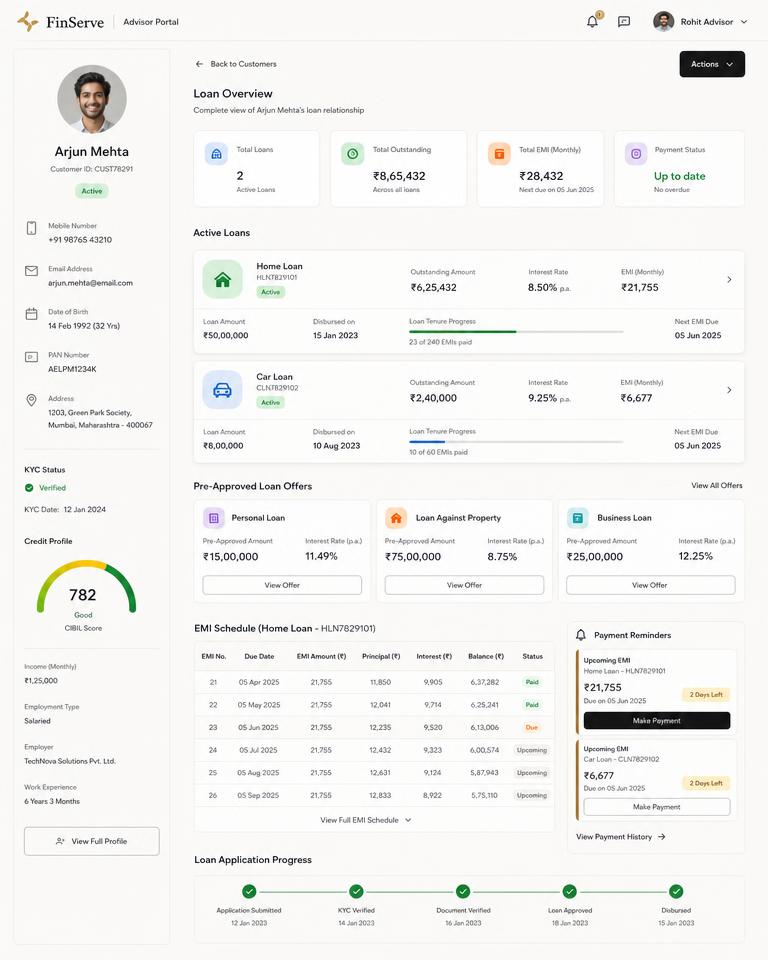This screenshot has height=960, width=768.
Task: Click the Home Loan house icon
Action: click(222, 279)
